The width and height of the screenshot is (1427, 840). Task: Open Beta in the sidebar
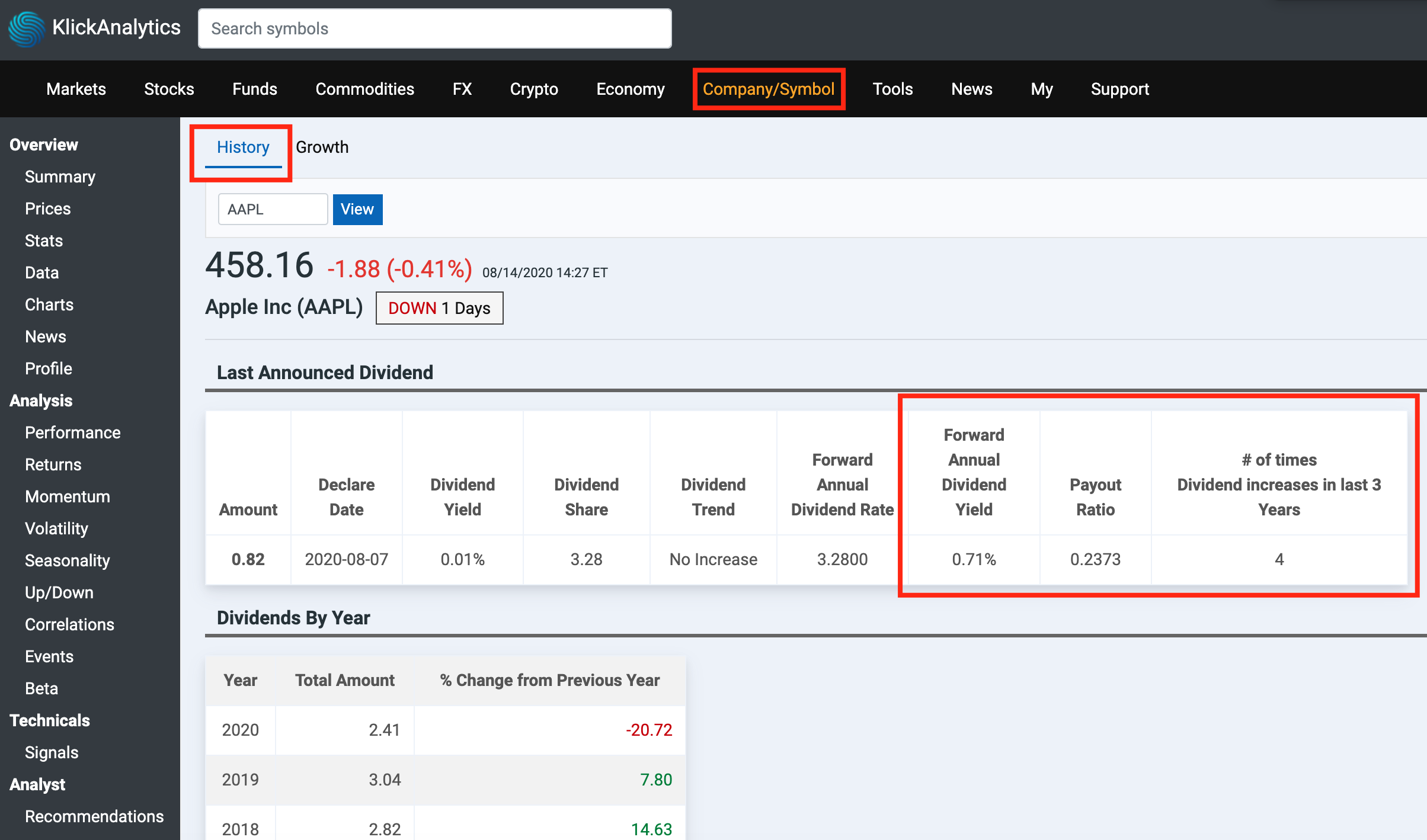(x=41, y=688)
